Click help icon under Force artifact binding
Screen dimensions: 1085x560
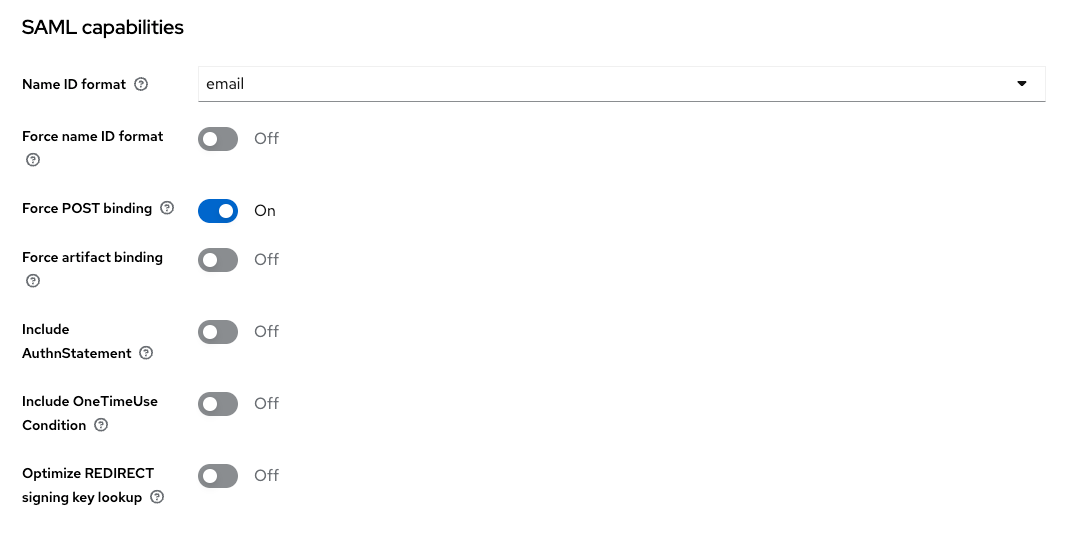(32, 281)
